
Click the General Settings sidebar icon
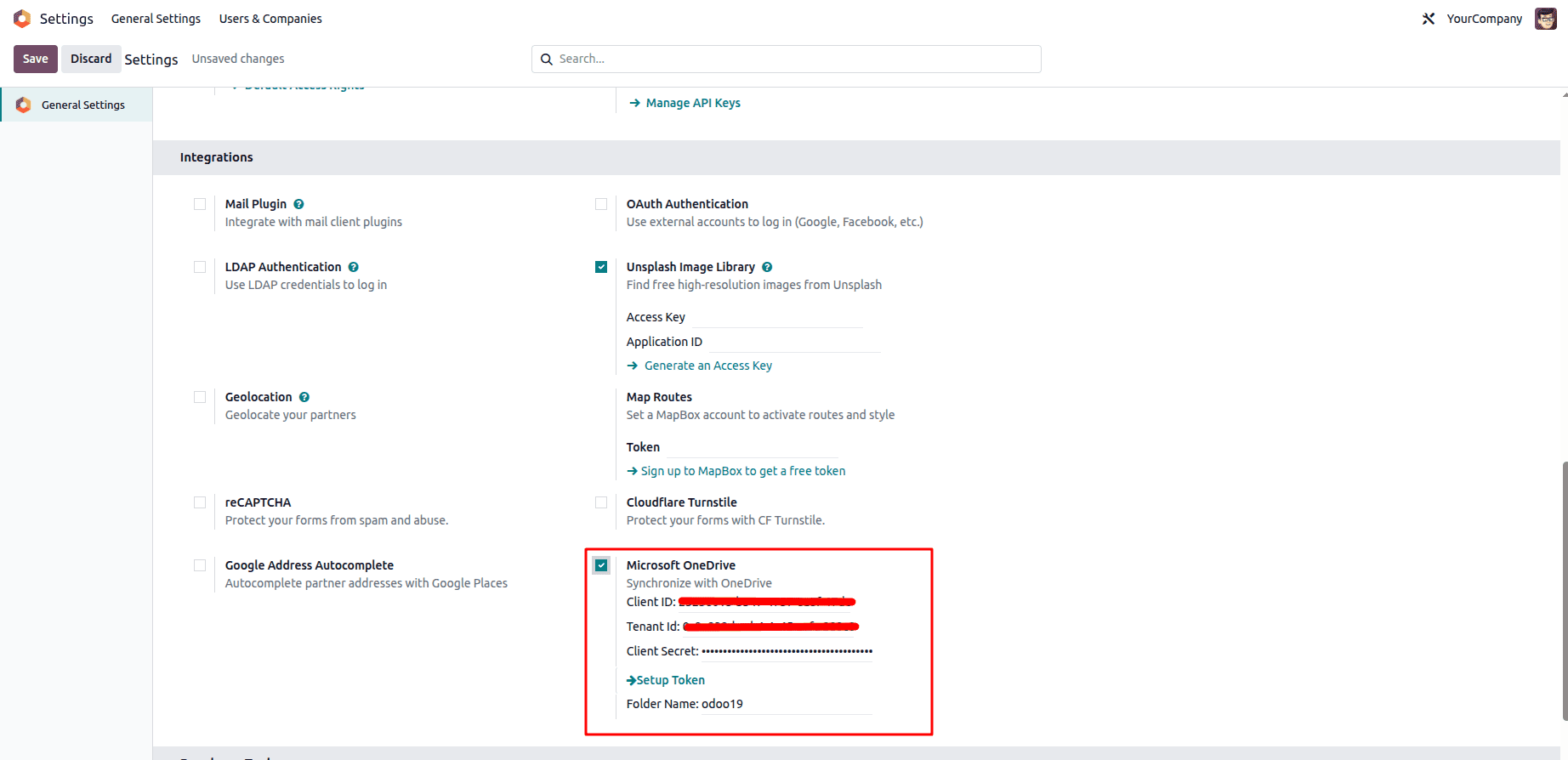pyautogui.click(x=24, y=105)
